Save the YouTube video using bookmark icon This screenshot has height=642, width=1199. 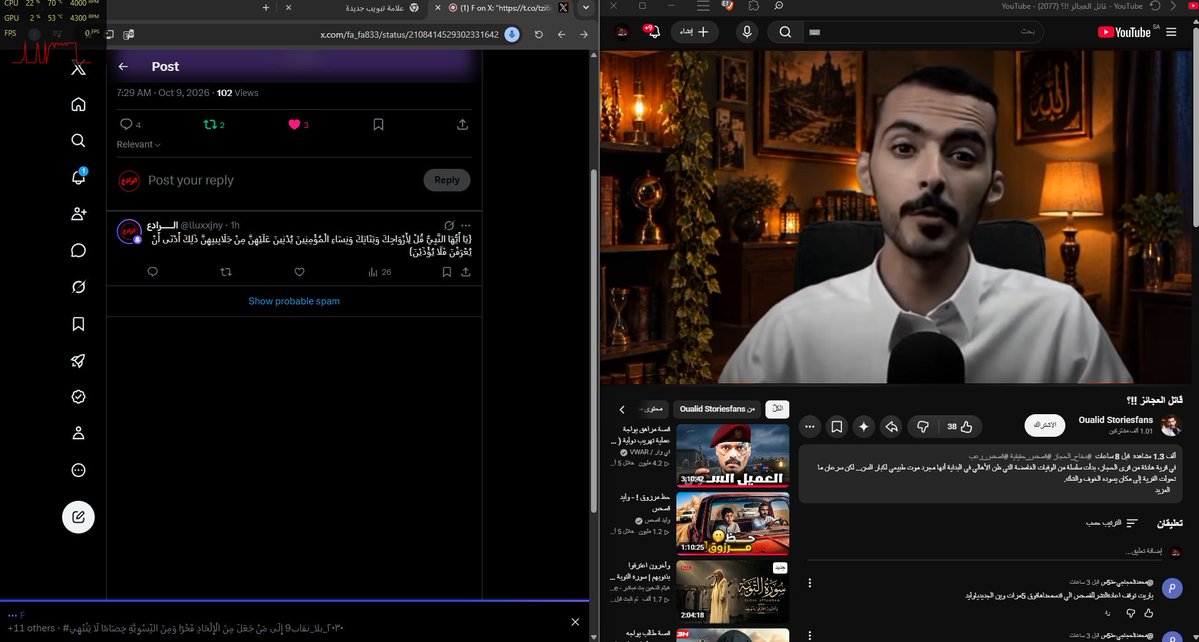point(837,426)
